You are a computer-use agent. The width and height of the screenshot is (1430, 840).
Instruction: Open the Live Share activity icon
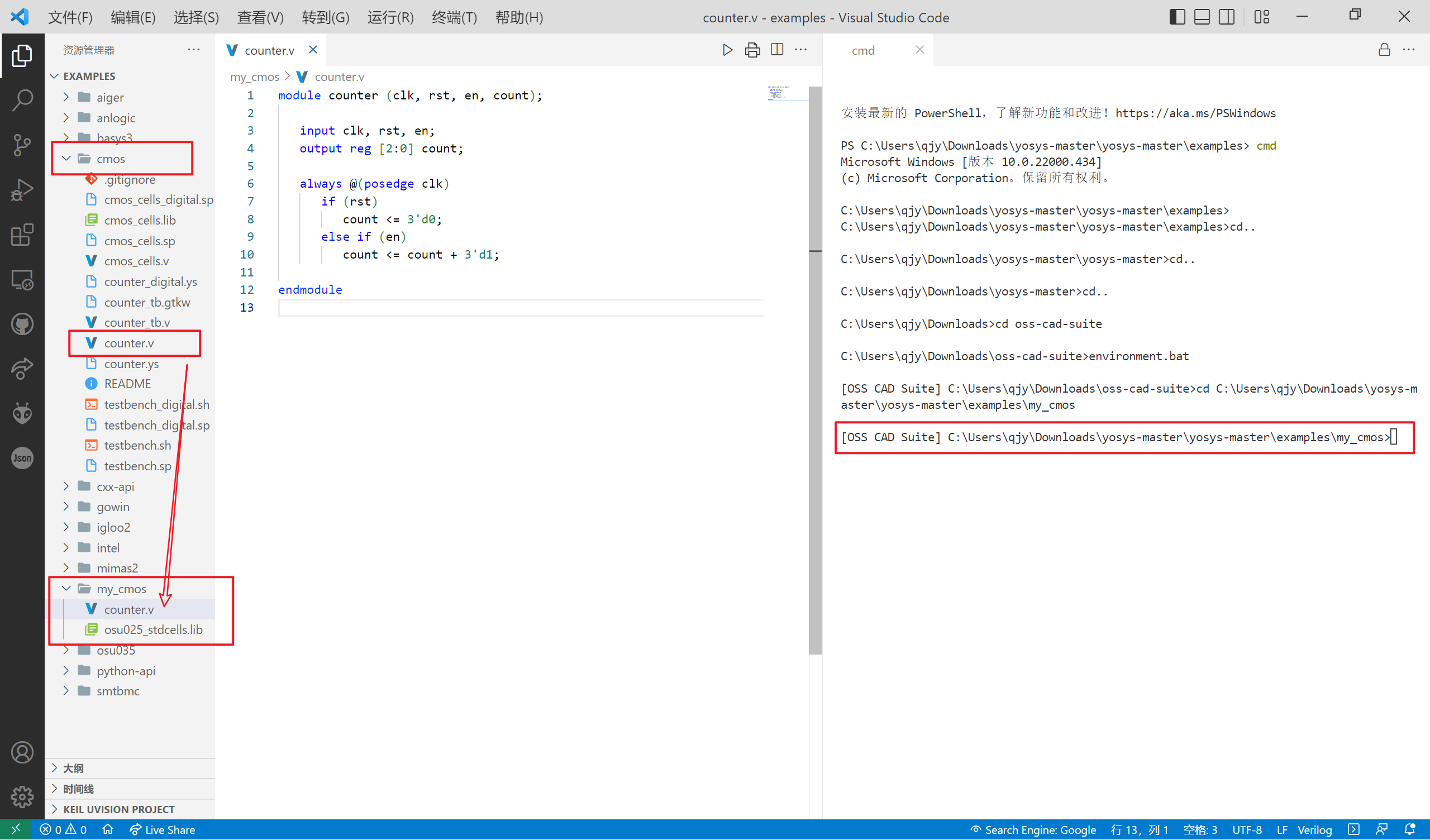pyautogui.click(x=22, y=369)
